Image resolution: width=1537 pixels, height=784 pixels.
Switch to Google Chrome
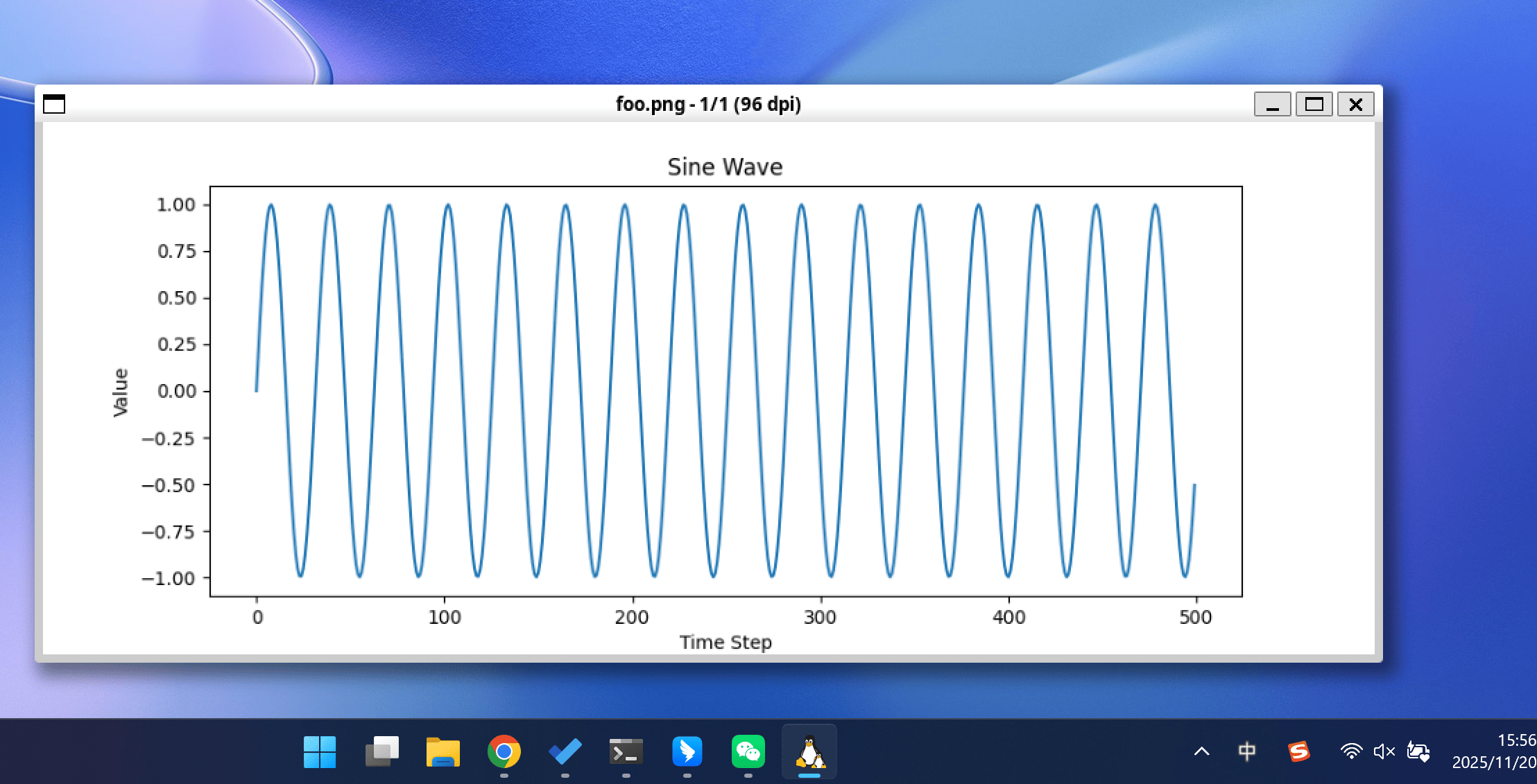click(x=504, y=752)
